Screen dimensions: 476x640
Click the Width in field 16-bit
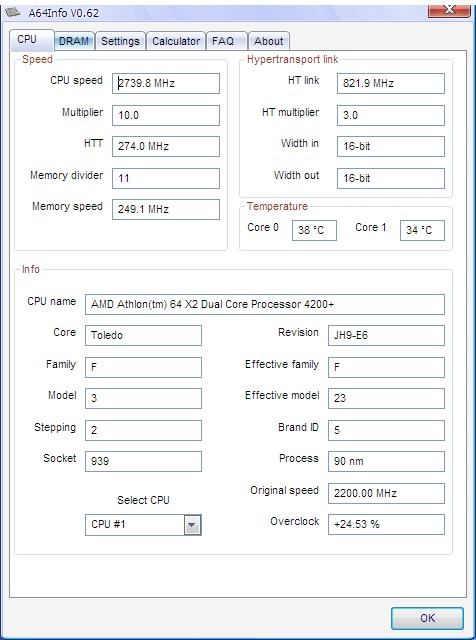pyautogui.click(x=391, y=146)
